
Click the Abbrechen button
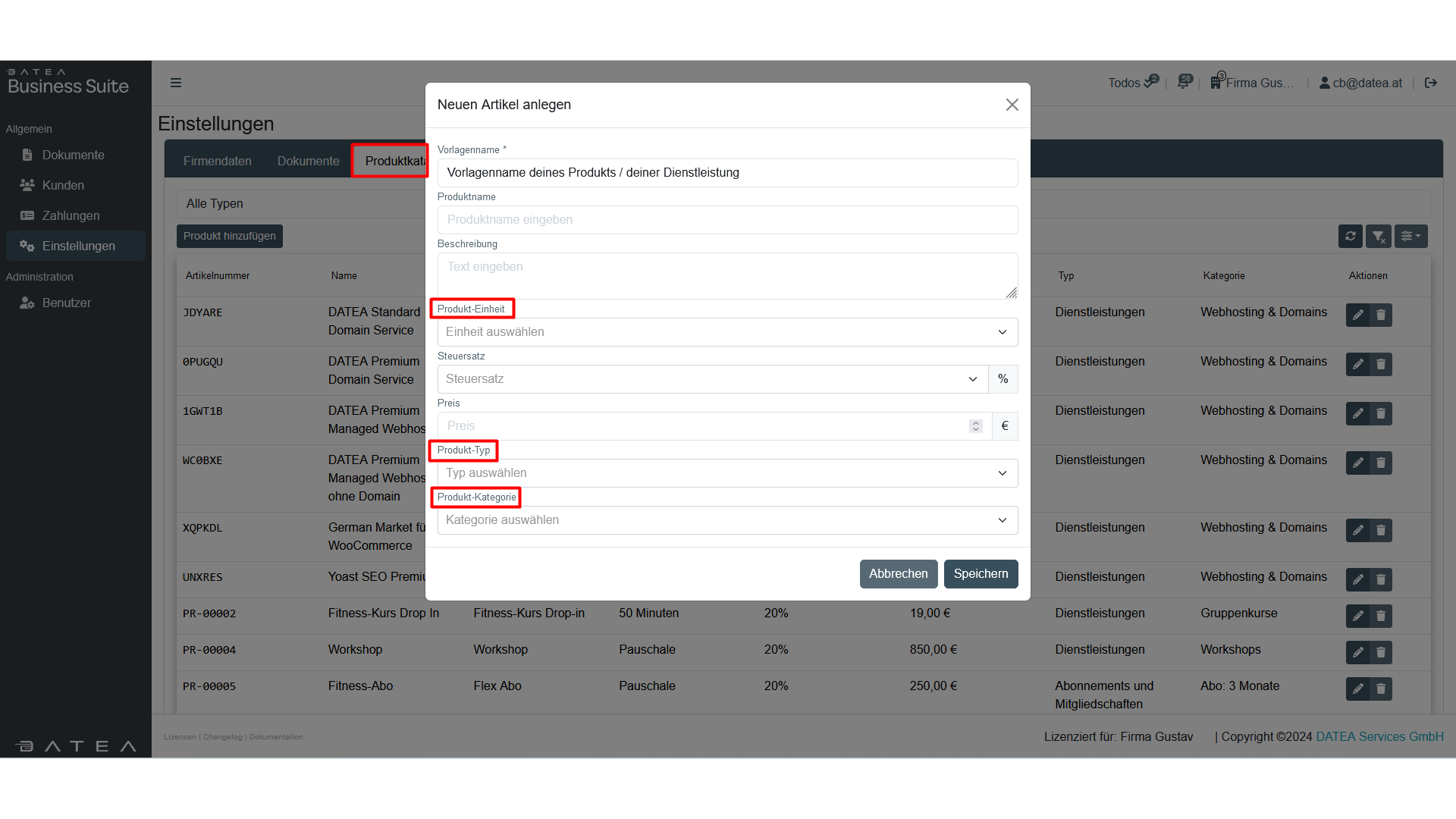click(898, 574)
